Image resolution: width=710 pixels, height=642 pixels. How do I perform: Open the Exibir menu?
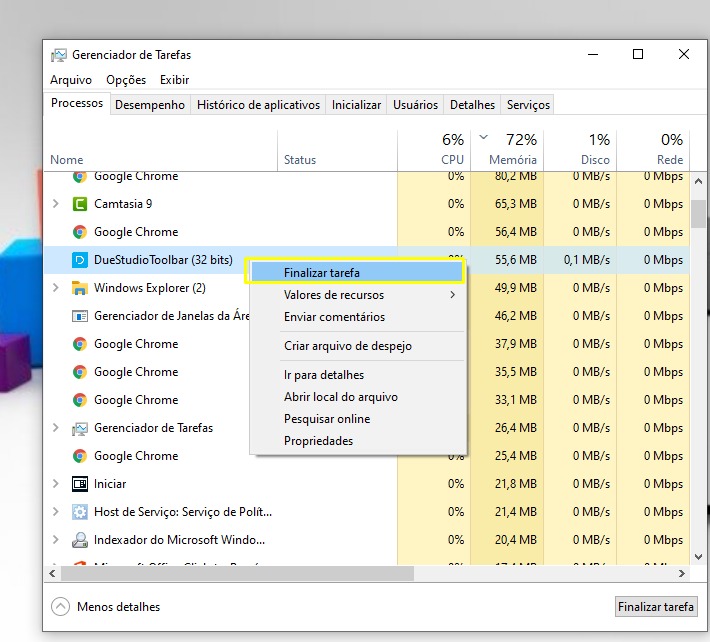pos(174,80)
